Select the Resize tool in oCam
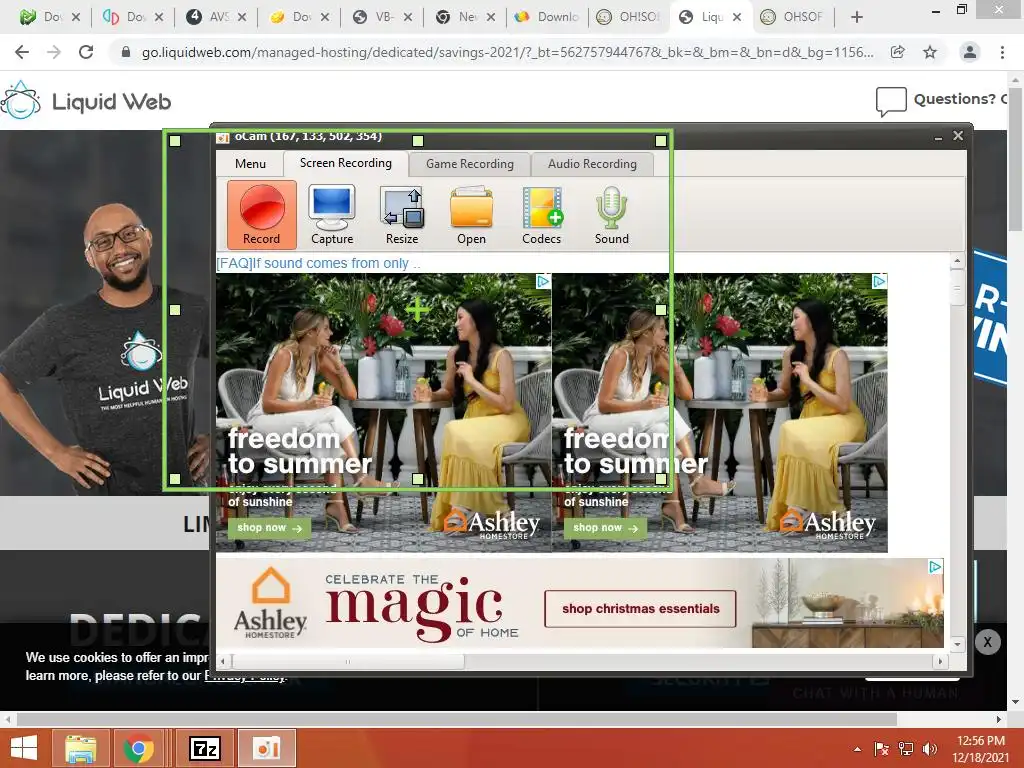 pyautogui.click(x=402, y=215)
